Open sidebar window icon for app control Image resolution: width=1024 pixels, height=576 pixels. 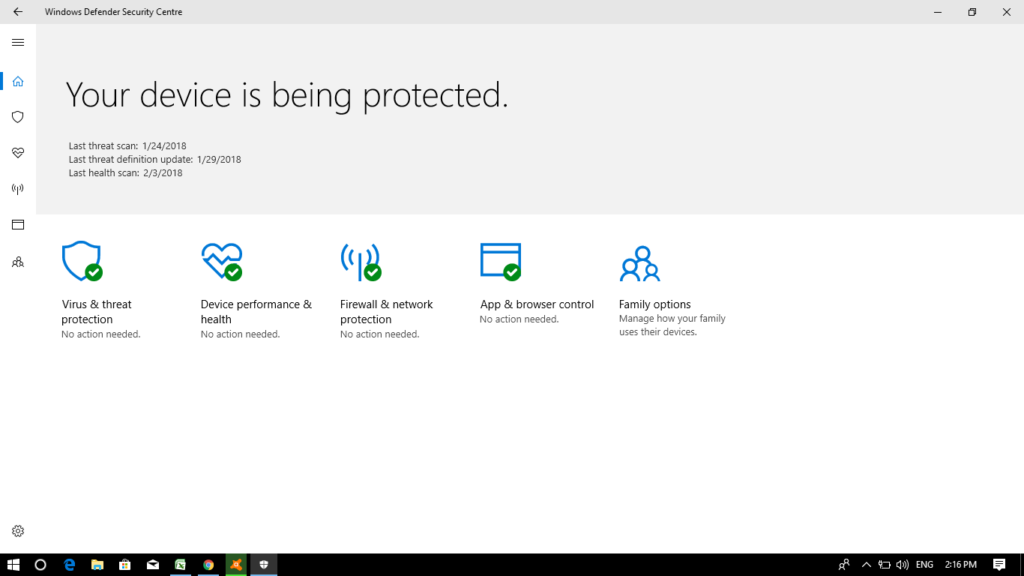(x=18, y=225)
